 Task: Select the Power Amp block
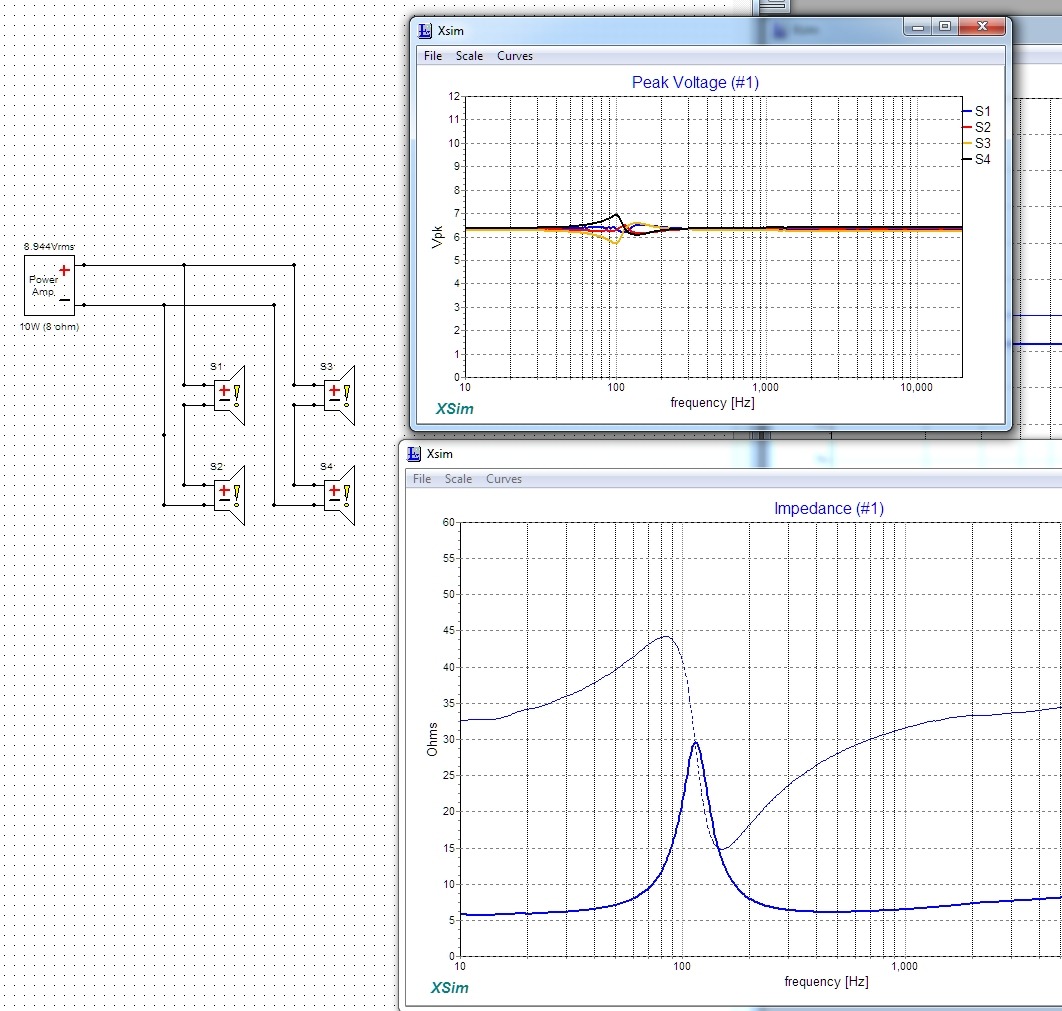tap(49, 285)
